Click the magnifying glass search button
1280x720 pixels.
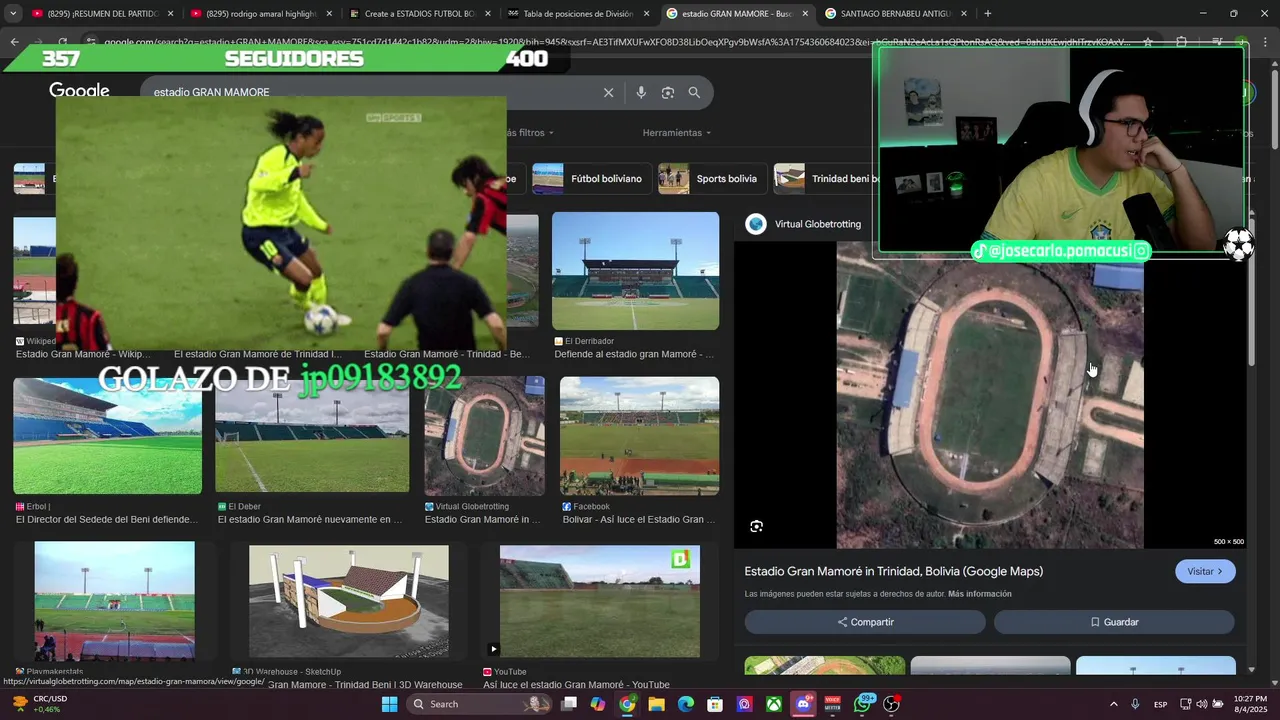[x=694, y=92]
